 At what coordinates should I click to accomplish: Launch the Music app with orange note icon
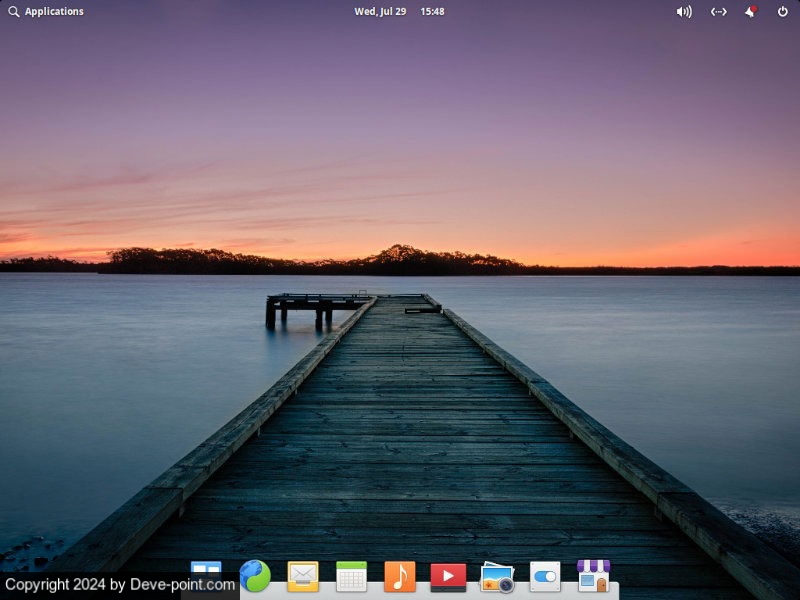(x=400, y=576)
